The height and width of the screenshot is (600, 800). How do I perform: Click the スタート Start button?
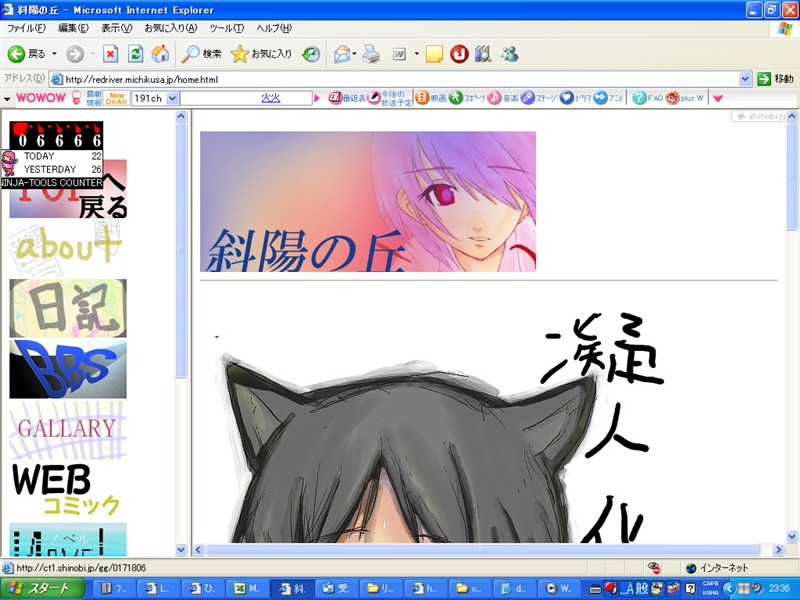point(42,588)
